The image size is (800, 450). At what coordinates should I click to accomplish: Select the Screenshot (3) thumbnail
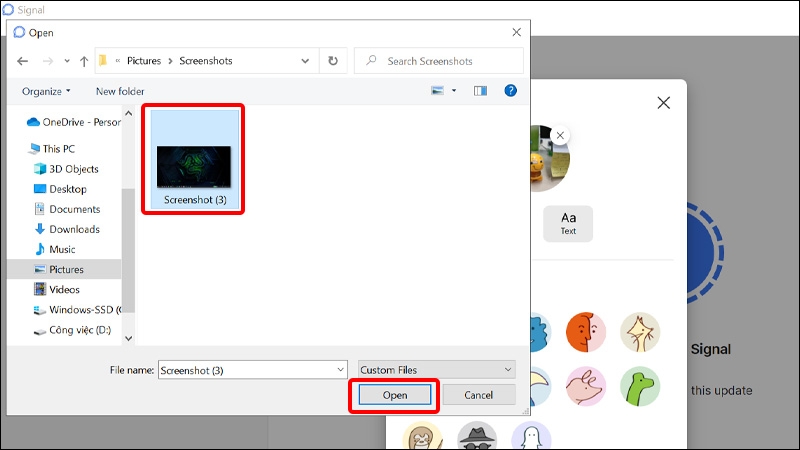194,159
